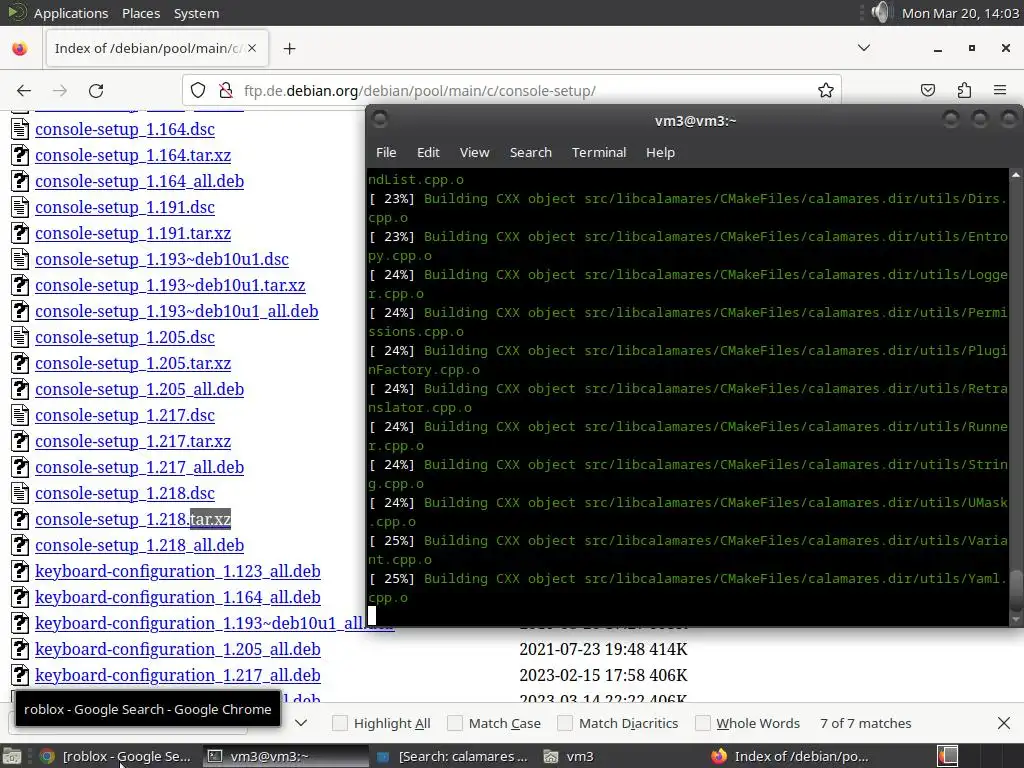Switch to Index of /debian taskbar button
Image resolution: width=1024 pixels, height=768 pixels.
(789, 756)
